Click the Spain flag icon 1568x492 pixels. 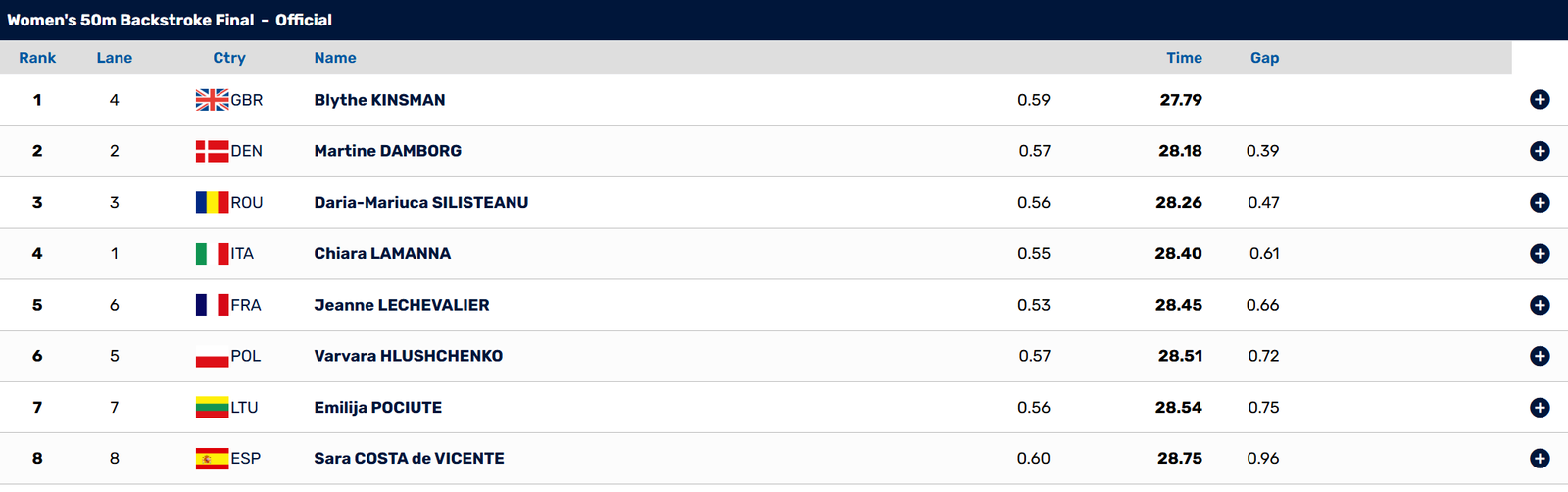(x=212, y=459)
